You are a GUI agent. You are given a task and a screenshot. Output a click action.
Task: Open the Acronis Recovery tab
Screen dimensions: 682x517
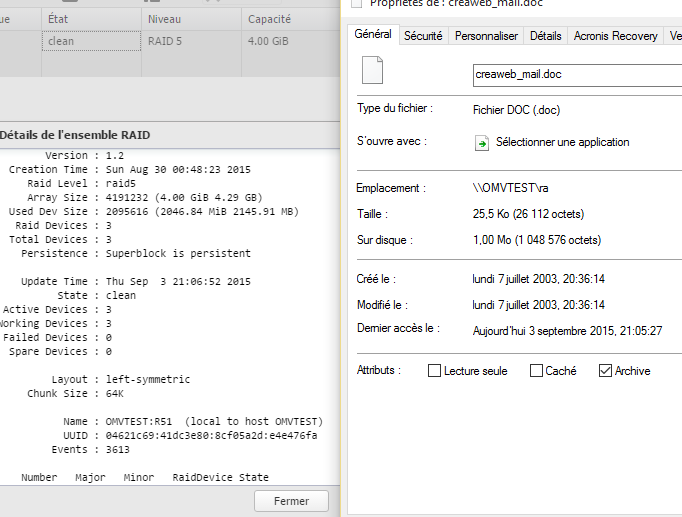[x=615, y=36]
